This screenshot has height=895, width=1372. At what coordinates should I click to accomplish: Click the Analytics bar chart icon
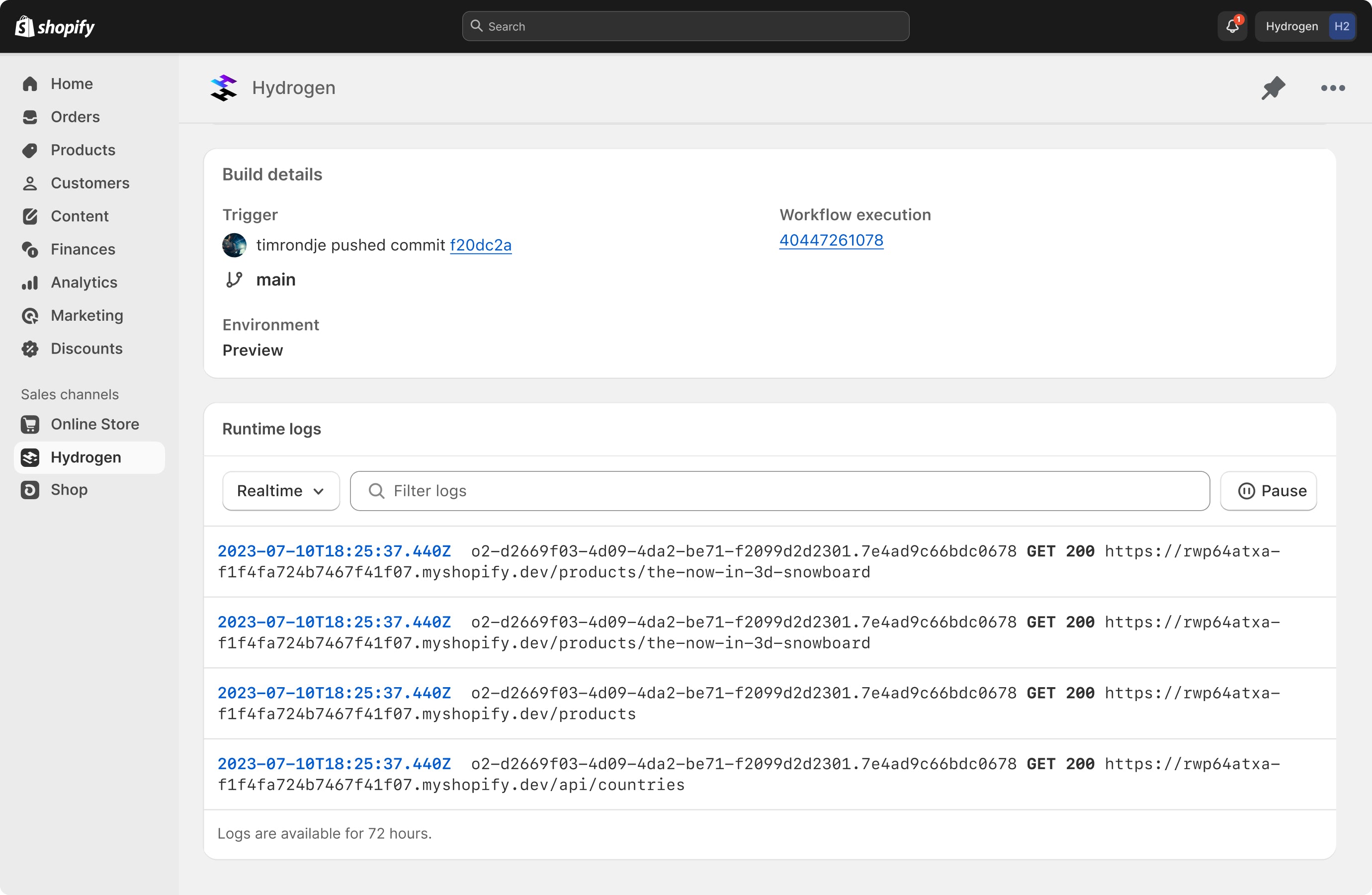30,282
